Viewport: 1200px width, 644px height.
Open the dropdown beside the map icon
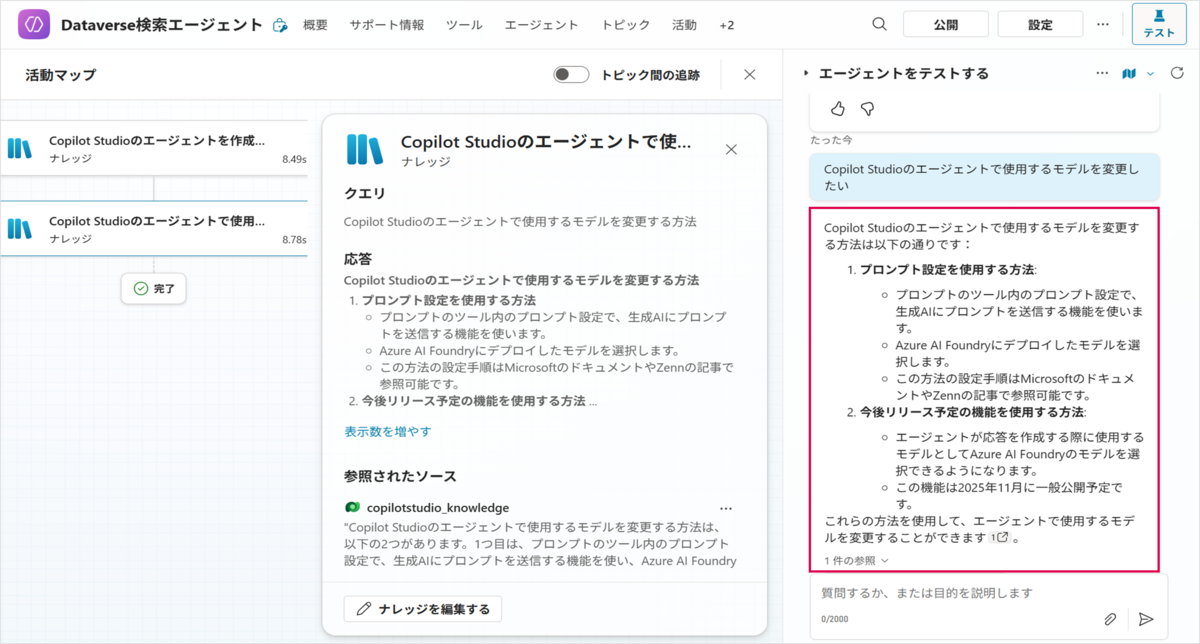point(1150,73)
